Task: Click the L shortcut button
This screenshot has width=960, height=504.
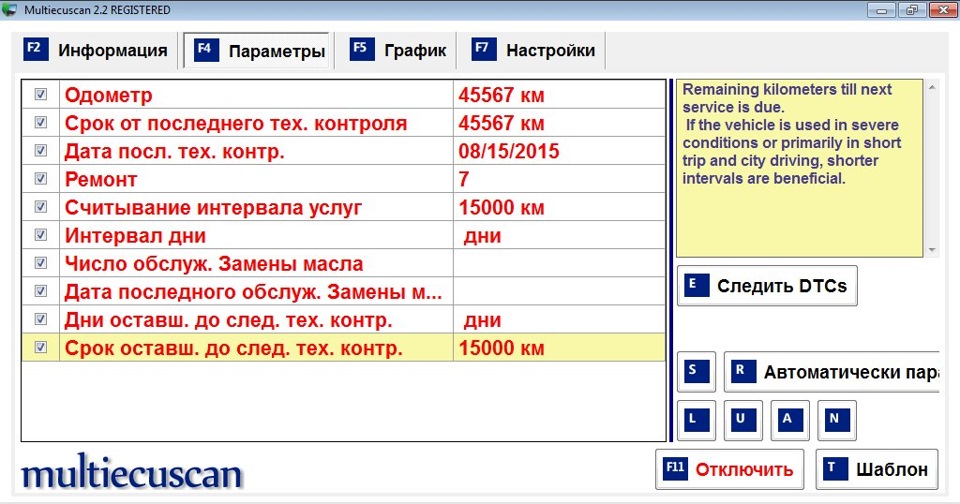Action: pyautogui.click(x=696, y=420)
